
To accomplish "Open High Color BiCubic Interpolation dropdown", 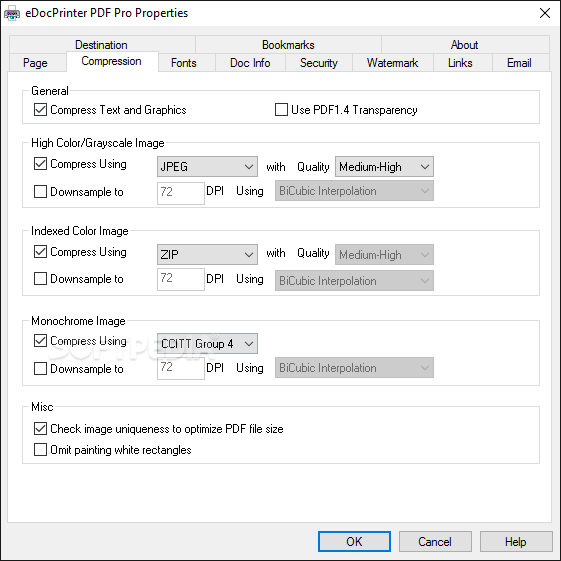I will (354, 191).
